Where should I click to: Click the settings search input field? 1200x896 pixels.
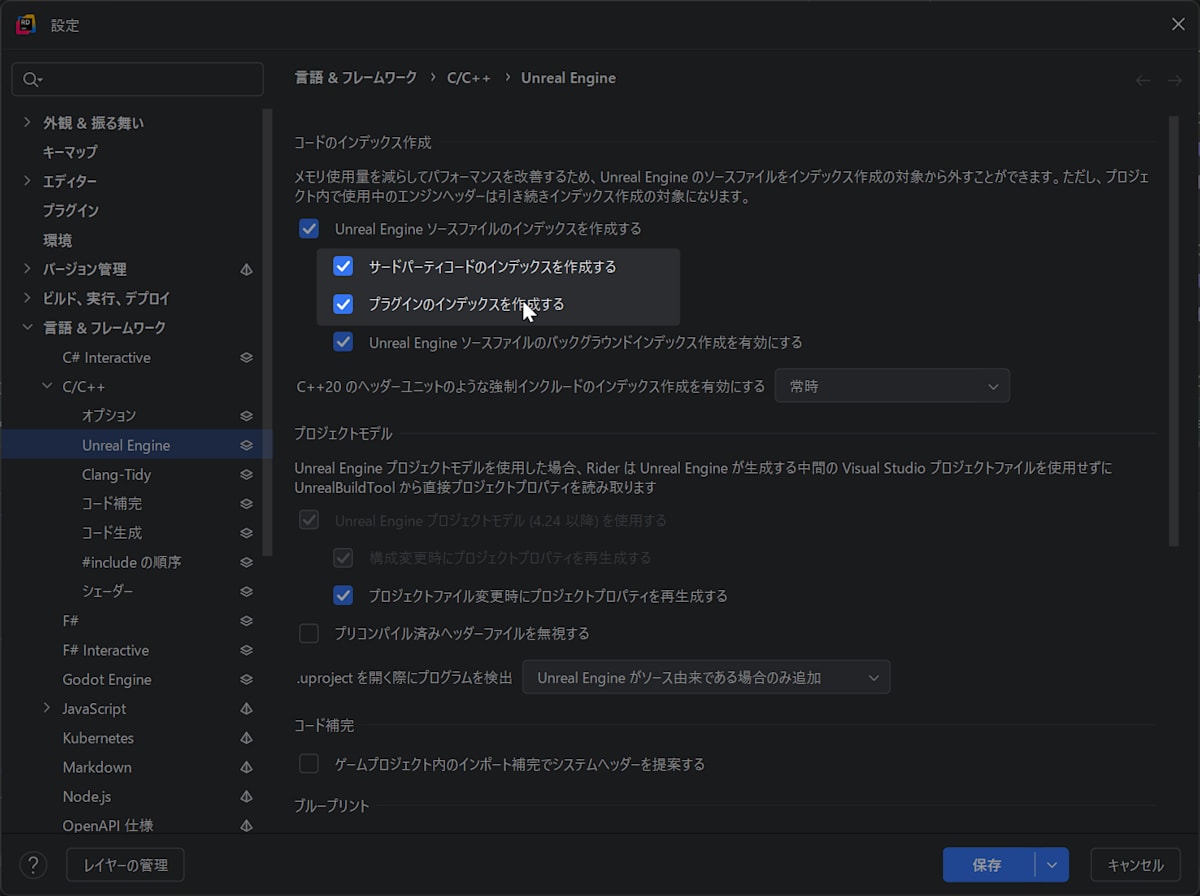(138, 80)
